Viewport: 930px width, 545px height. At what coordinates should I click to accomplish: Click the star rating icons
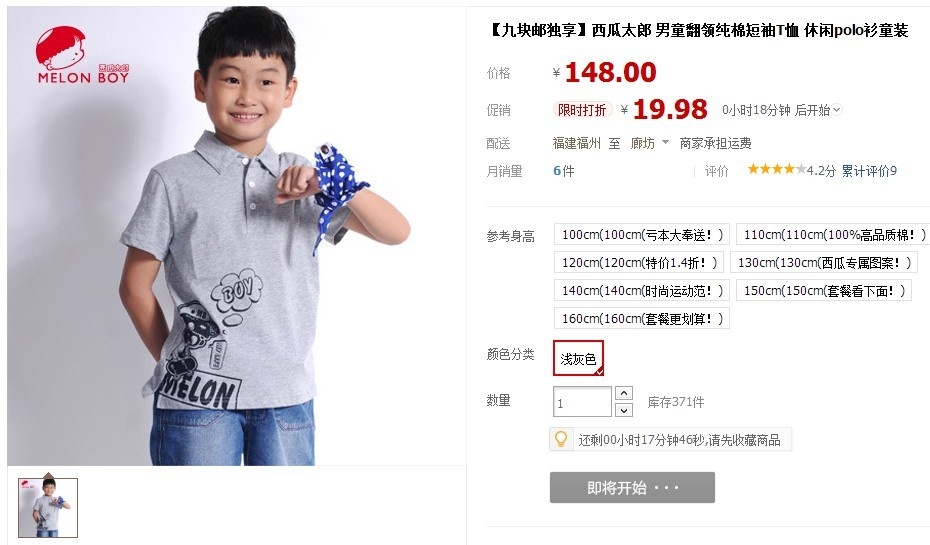pos(776,170)
